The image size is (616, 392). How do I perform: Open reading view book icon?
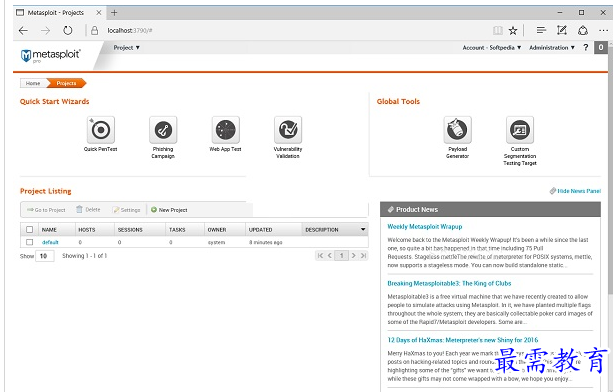[497, 30]
